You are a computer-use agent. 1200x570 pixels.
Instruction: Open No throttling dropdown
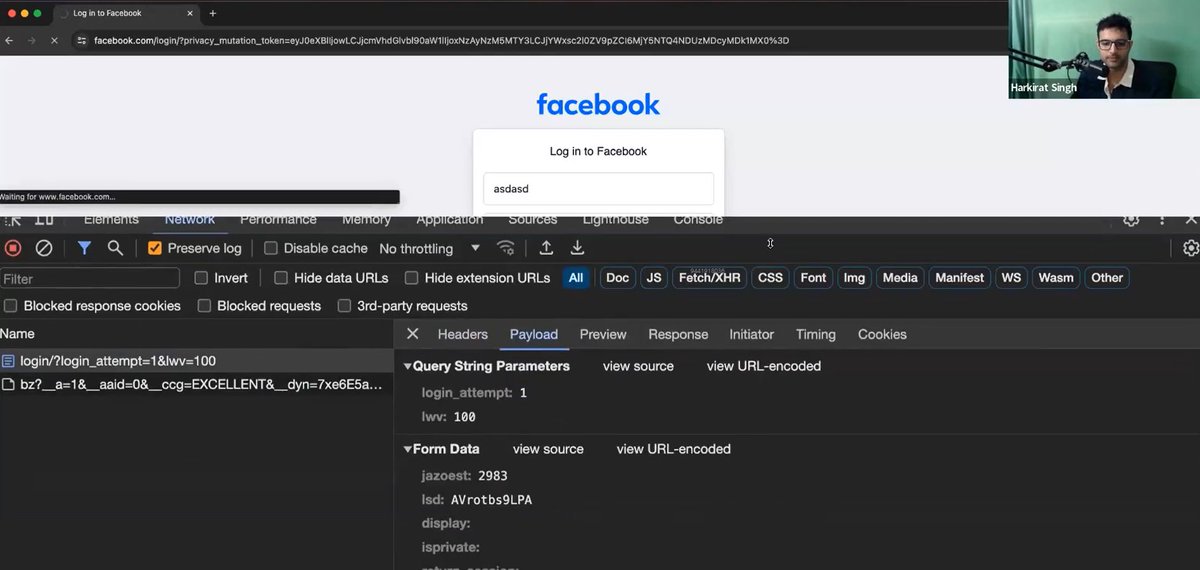pos(430,248)
